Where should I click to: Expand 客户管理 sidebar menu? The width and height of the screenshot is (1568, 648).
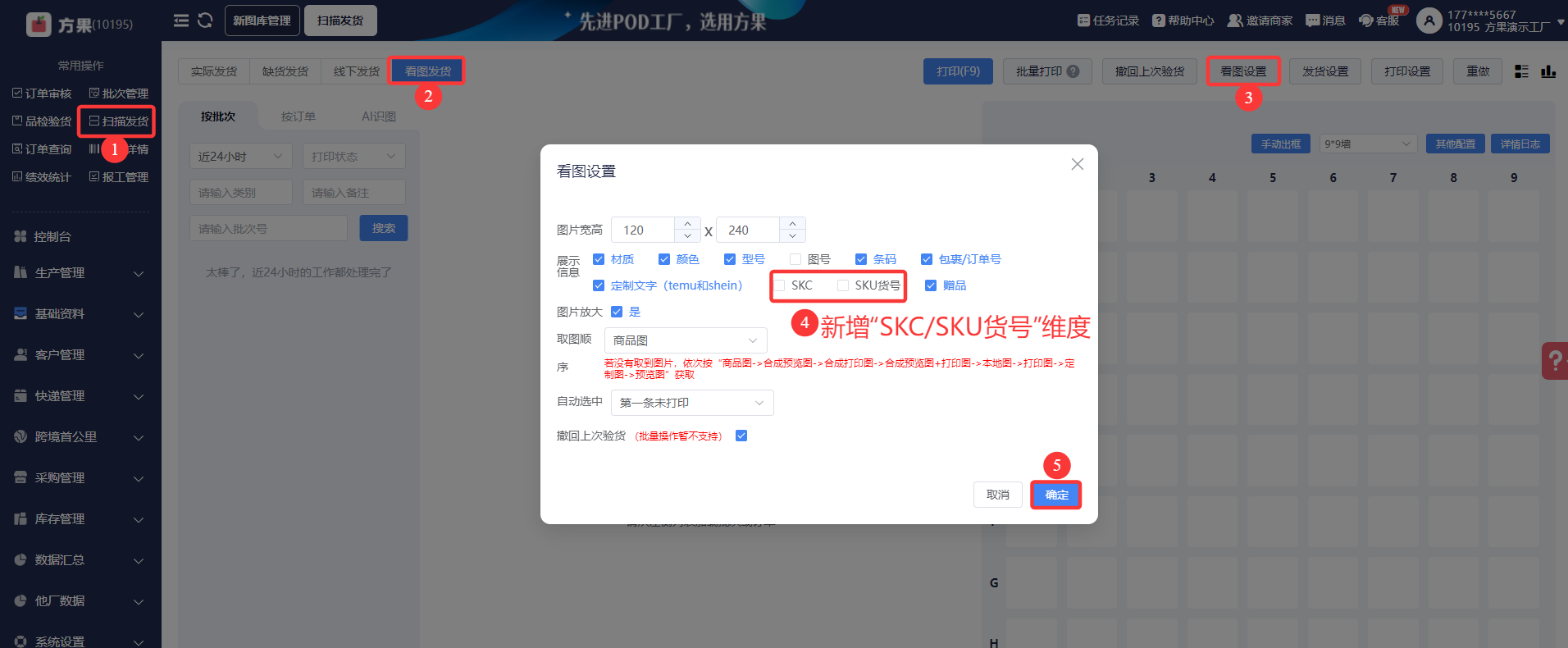pos(80,355)
